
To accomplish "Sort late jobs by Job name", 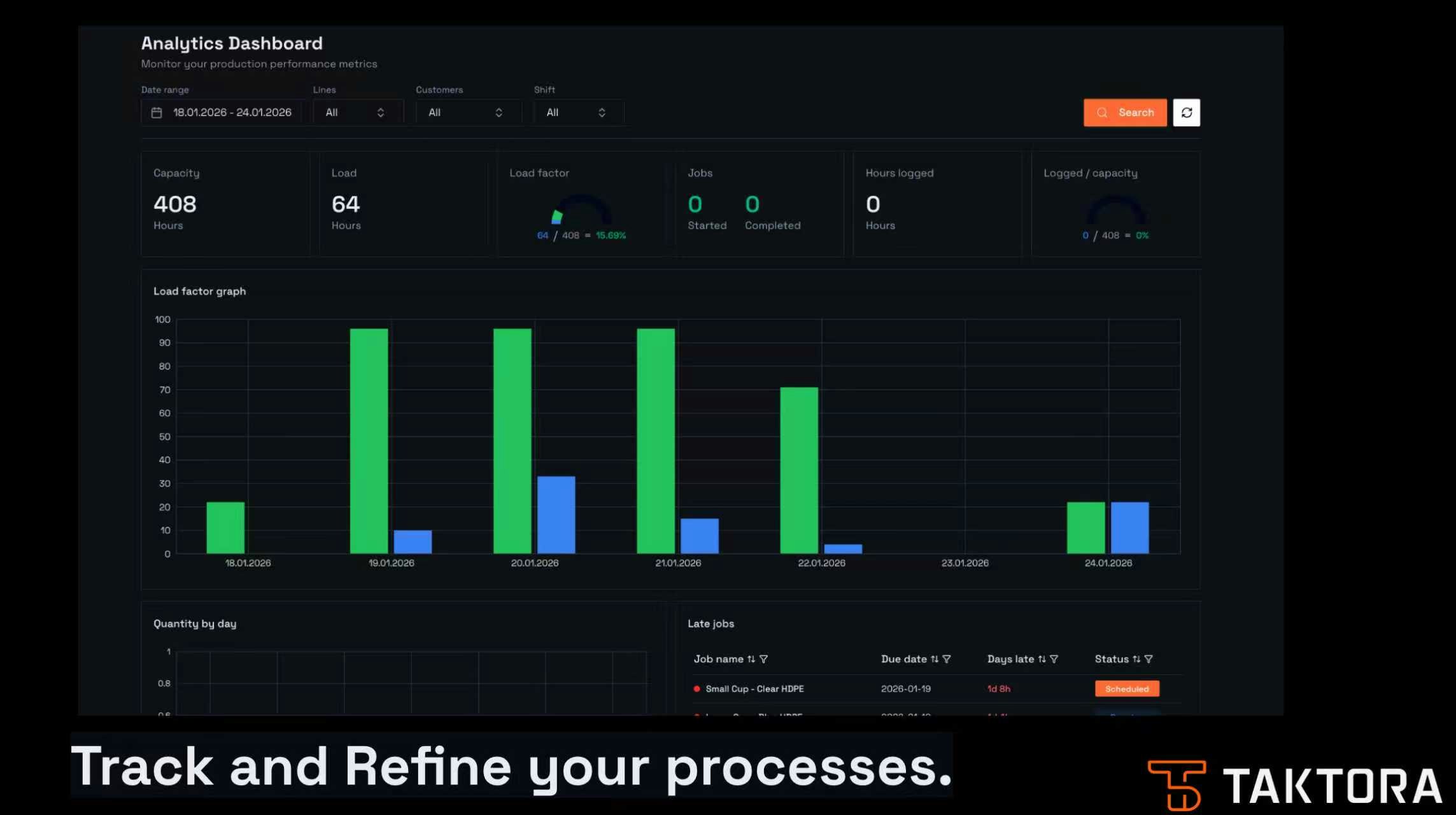I will tap(751, 659).
